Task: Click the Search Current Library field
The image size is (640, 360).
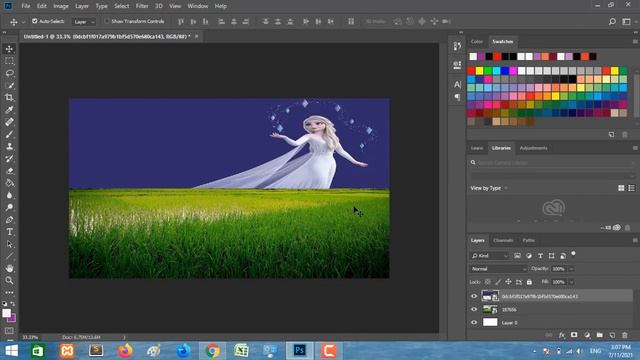Action: 553,162
